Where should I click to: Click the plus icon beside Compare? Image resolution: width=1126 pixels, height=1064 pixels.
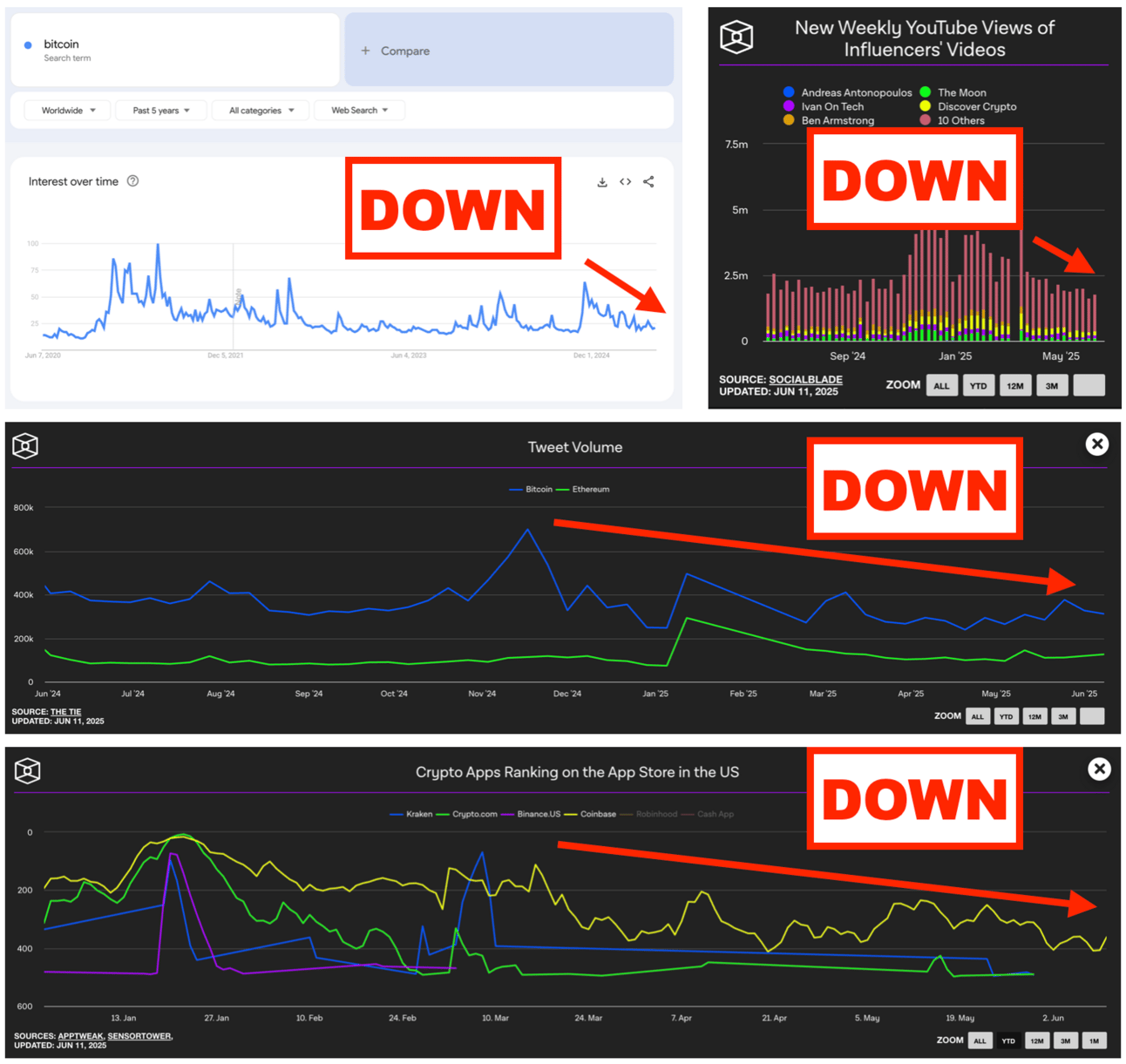click(x=365, y=51)
